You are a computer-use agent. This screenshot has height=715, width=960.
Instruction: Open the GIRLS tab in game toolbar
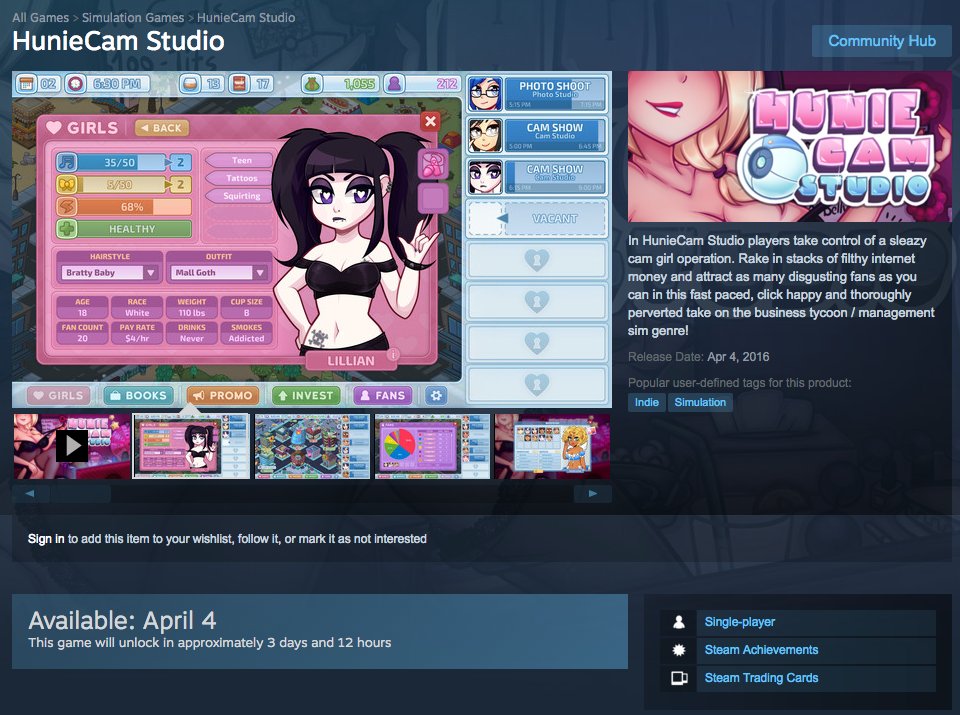click(x=58, y=395)
